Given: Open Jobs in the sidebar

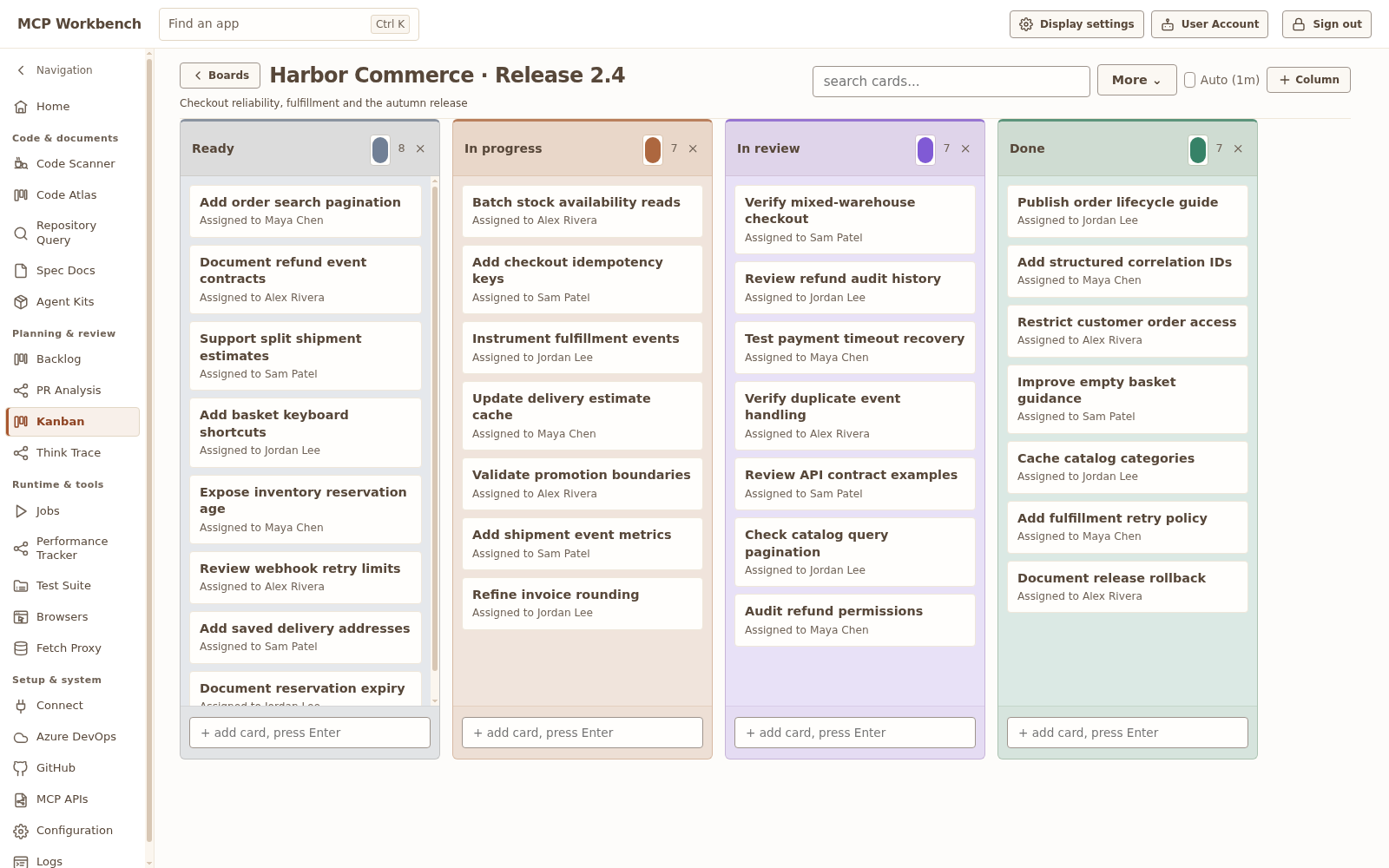Looking at the screenshot, I should (x=73, y=510).
